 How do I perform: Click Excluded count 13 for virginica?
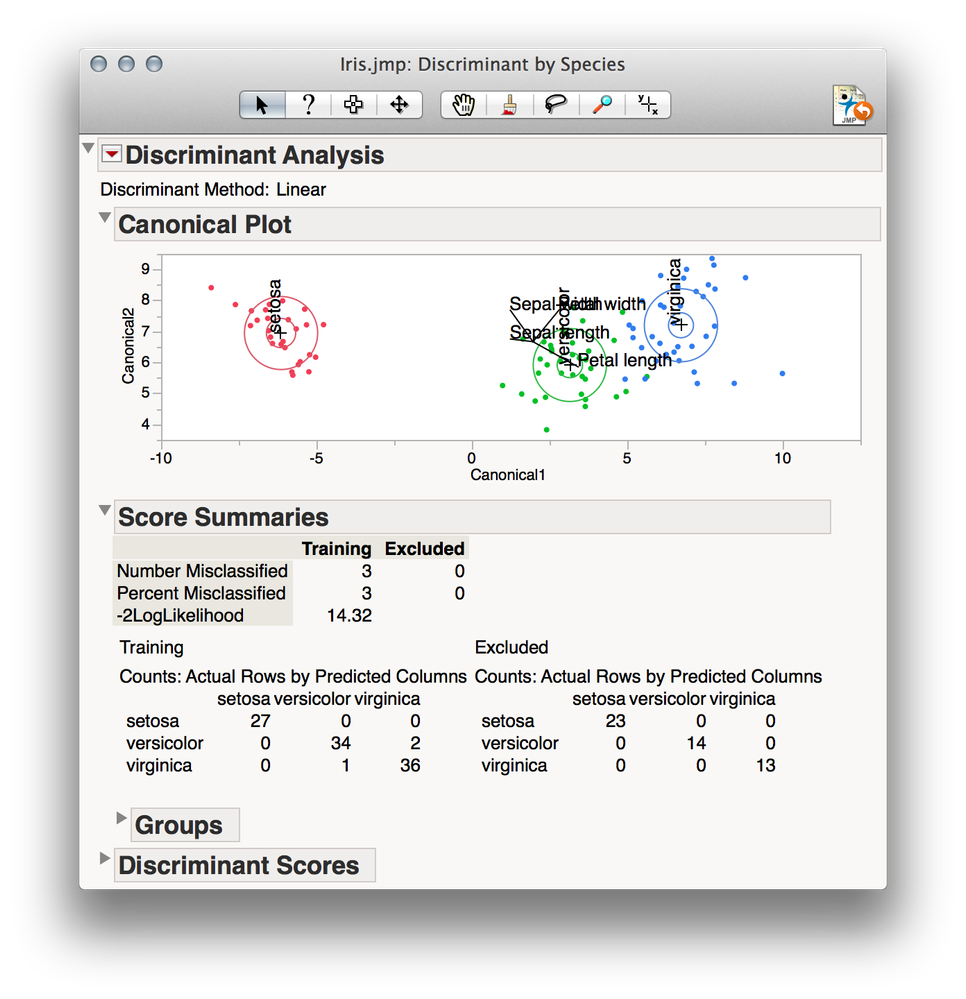coord(765,765)
